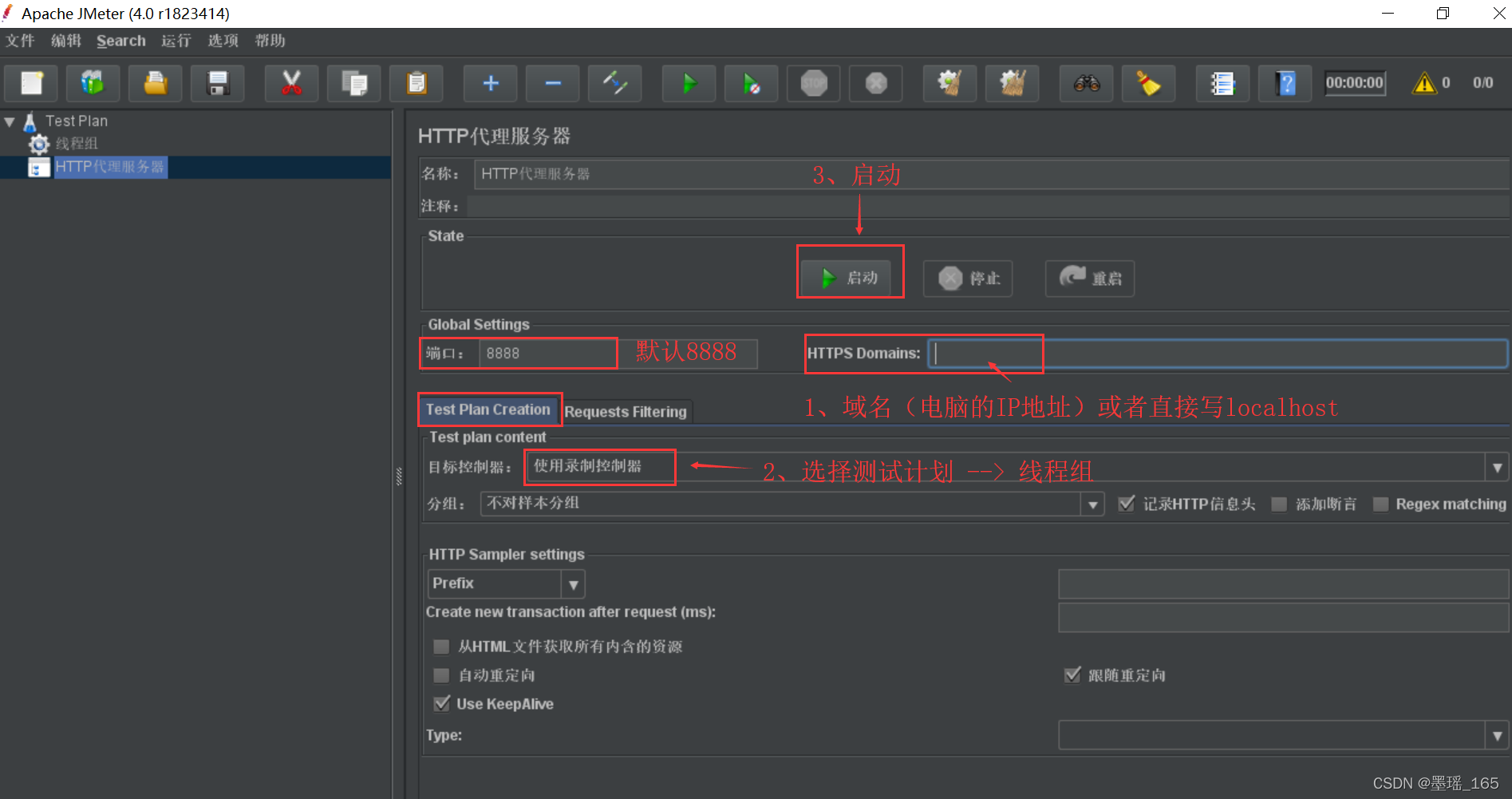Image resolution: width=1512 pixels, height=799 pixels.
Task: Collapse the Test Plan tree node
Action: [x=10, y=122]
